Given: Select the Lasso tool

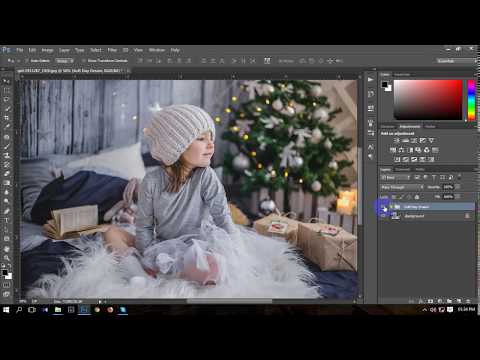Looking at the screenshot, I should (6, 100).
